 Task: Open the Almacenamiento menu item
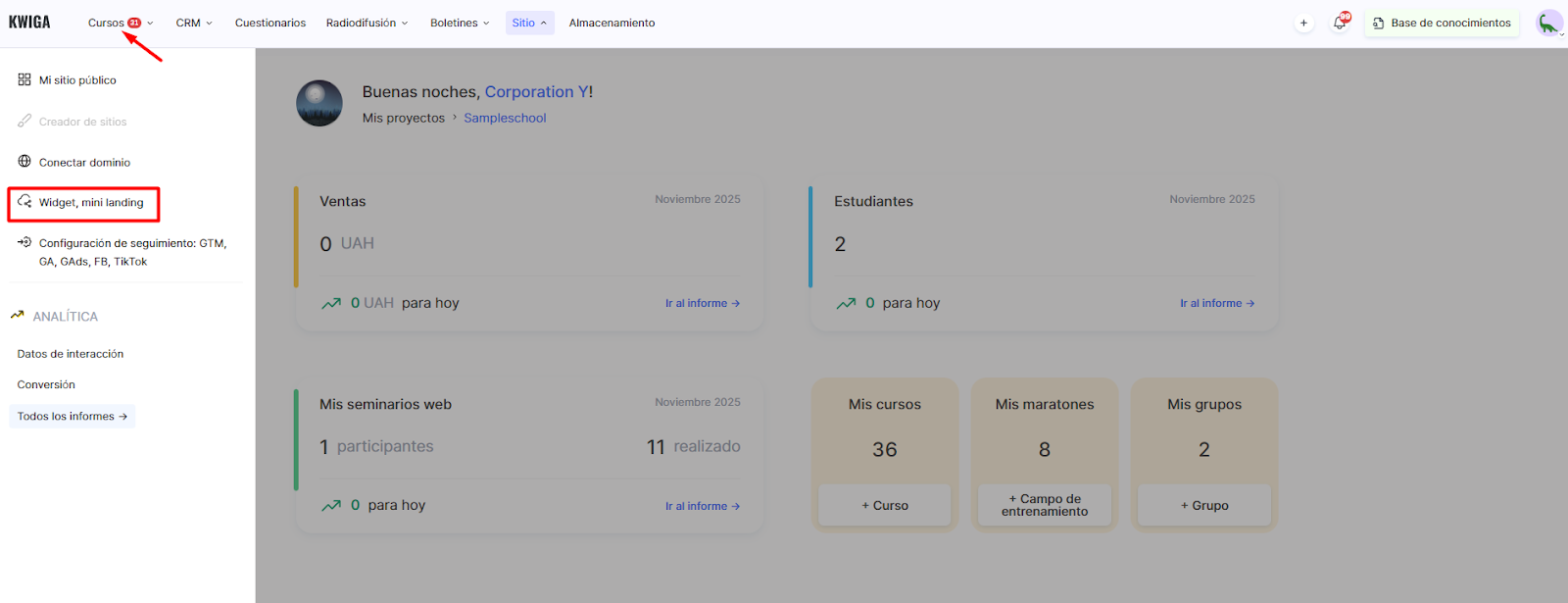pos(612,23)
